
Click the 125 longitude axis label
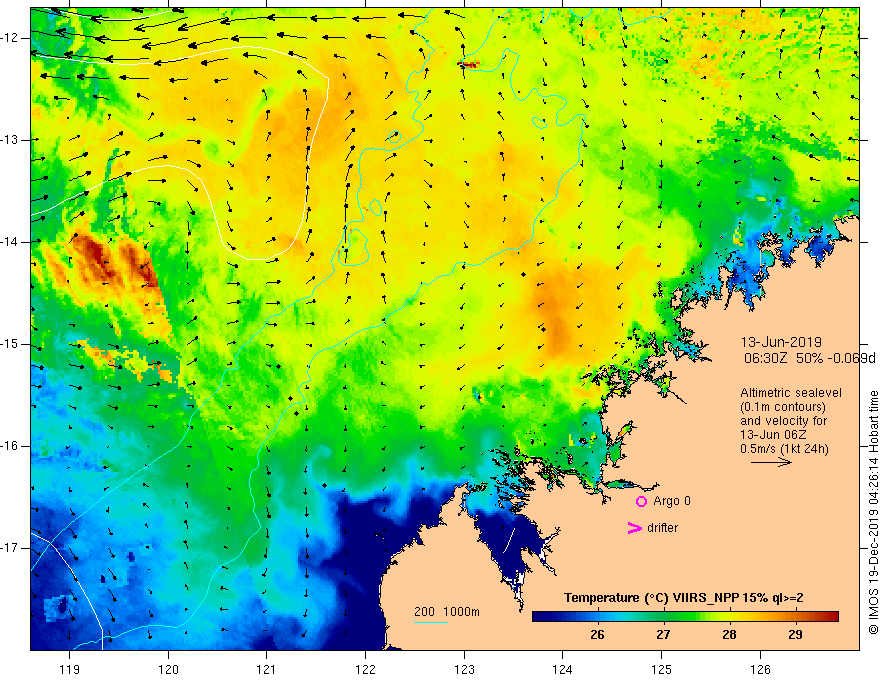tap(662, 669)
